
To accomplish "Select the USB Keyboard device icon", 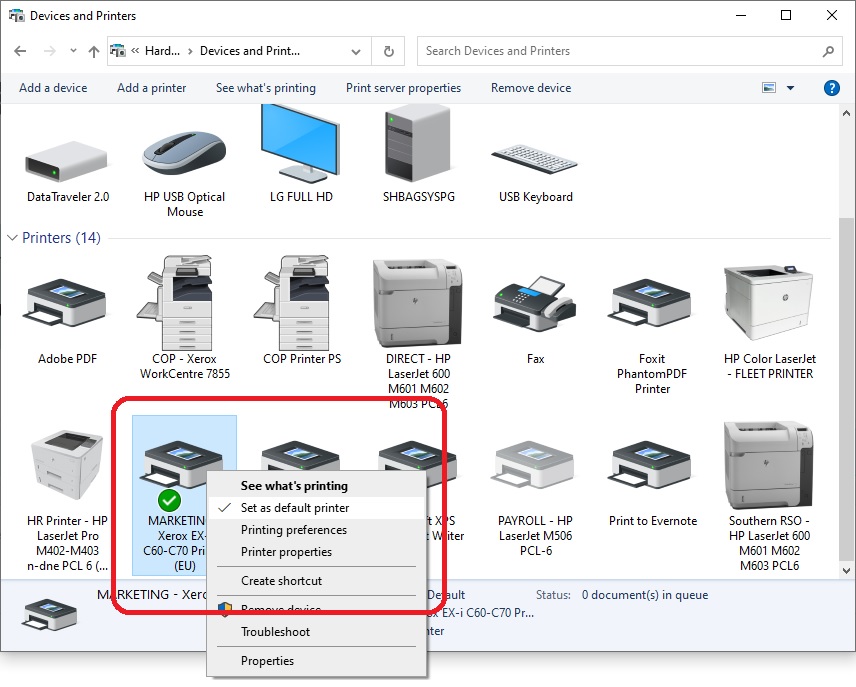I will click(x=535, y=159).
